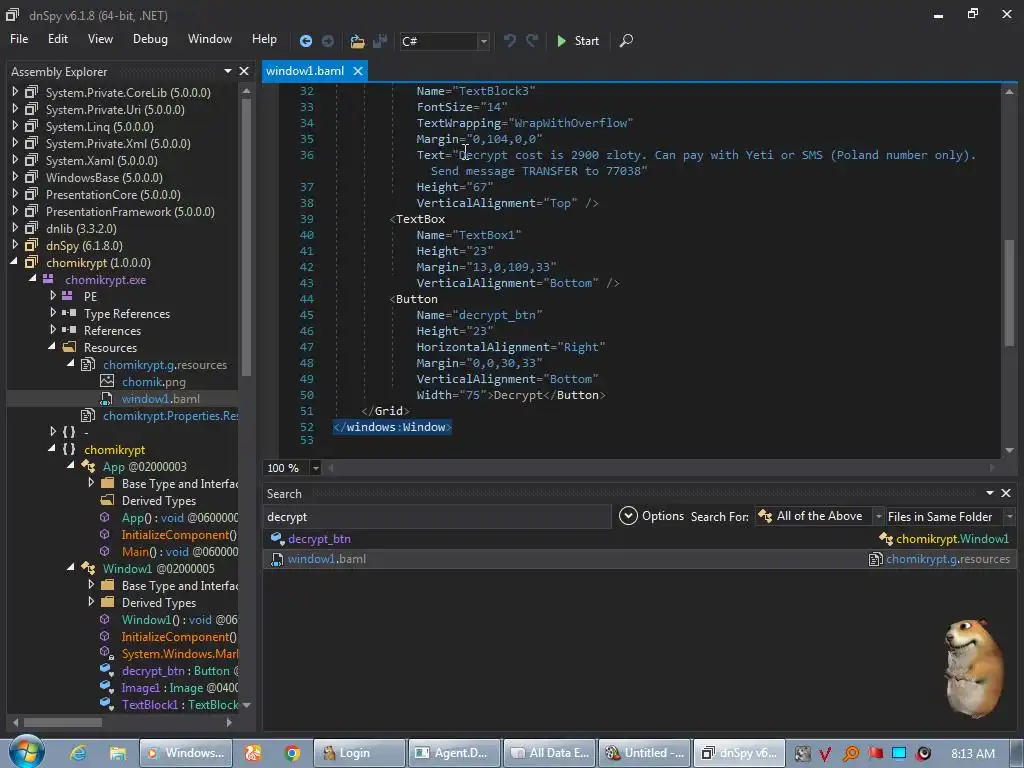Select chomik.png resource in tree
Image resolution: width=1024 pixels, height=768 pixels.
153,382
